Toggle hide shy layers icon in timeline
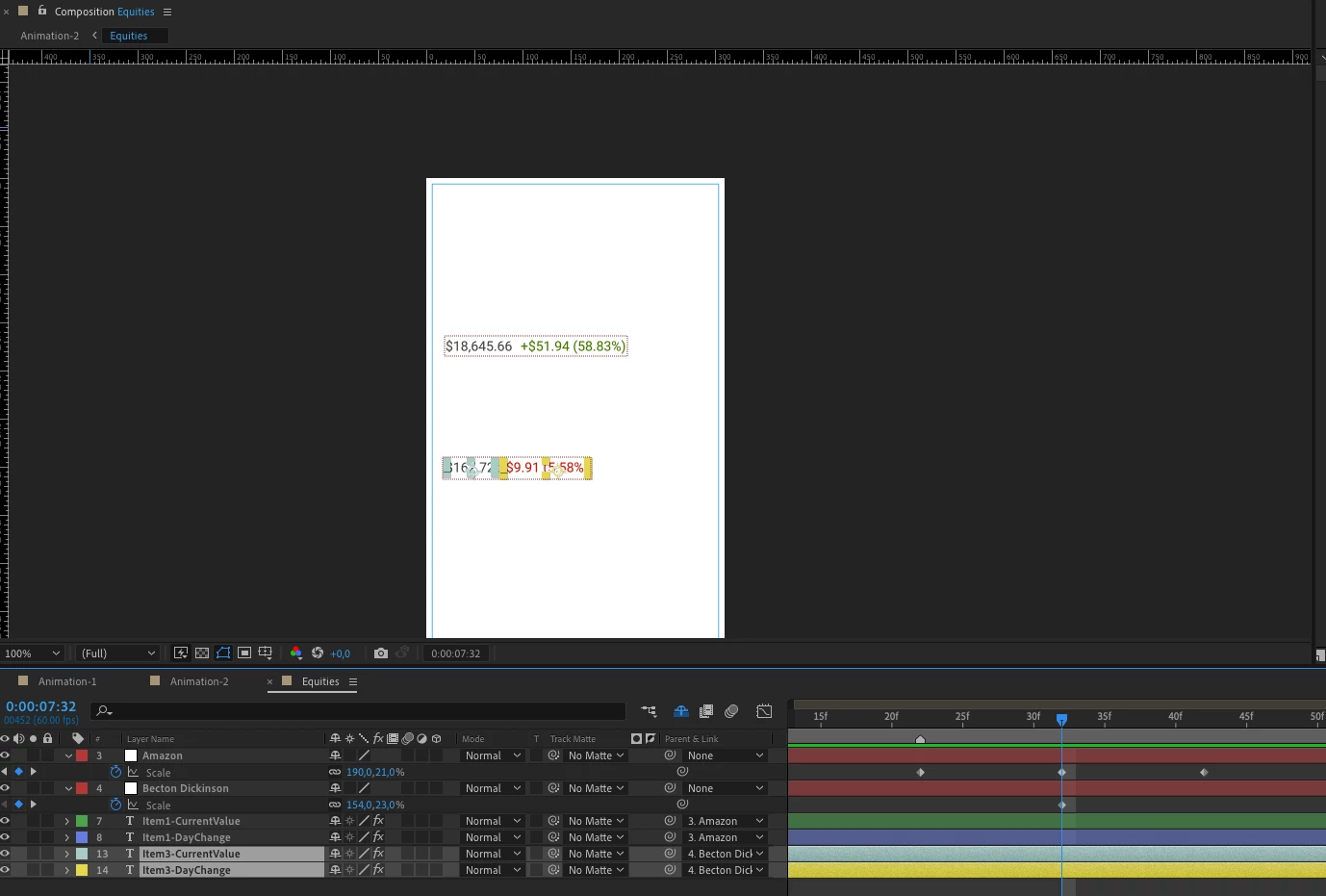 click(x=681, y=711)
